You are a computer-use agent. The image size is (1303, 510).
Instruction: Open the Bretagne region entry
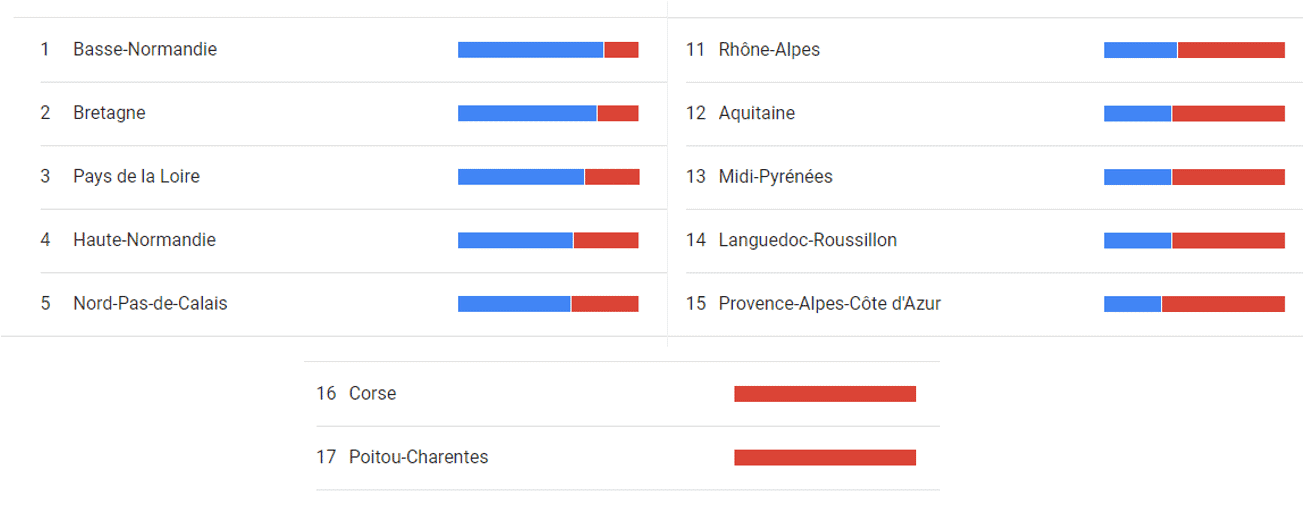click(339, 113)
